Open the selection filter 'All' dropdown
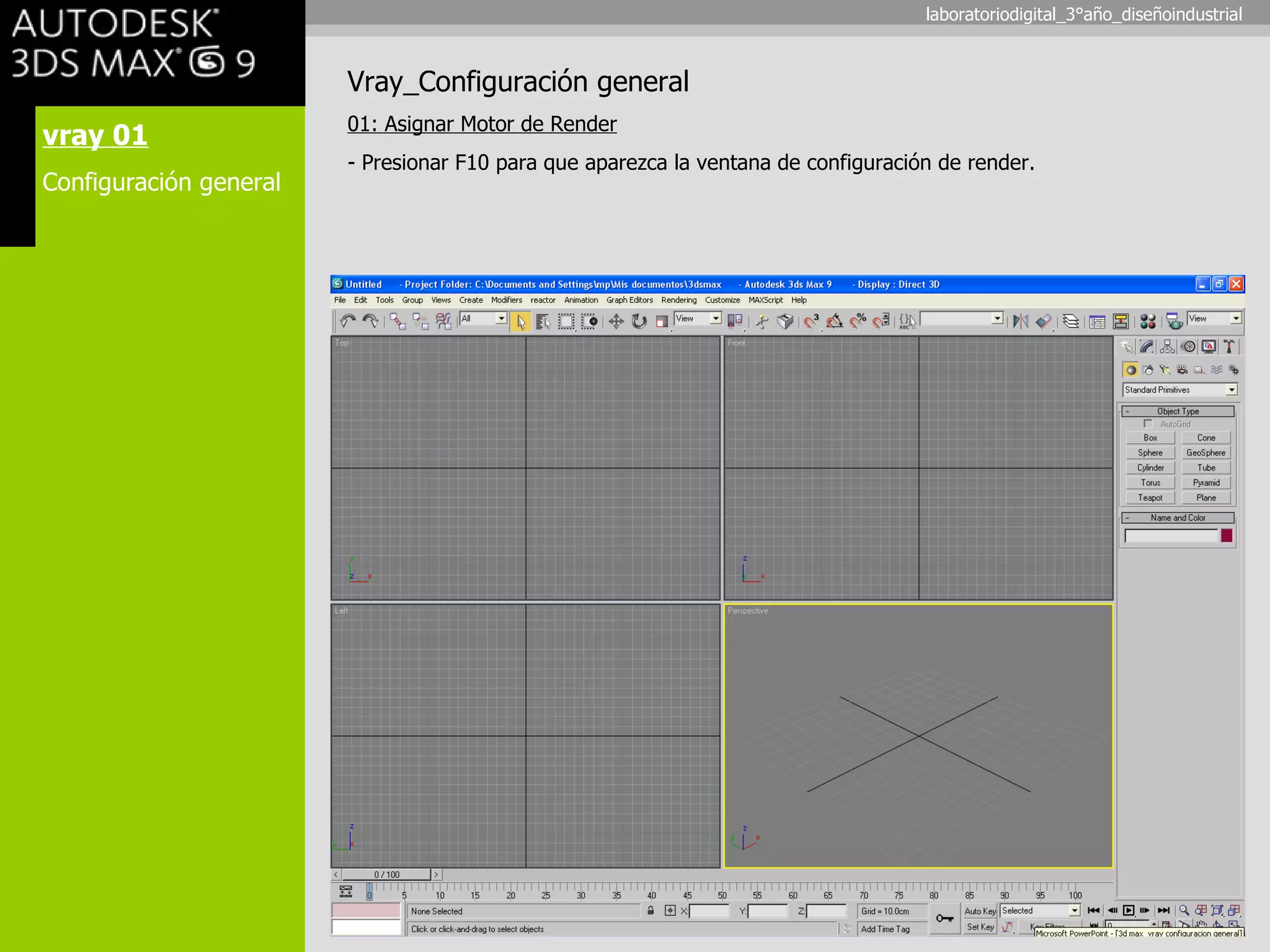The width and height of the screenshot is (1270, 952). (x=483, y=319)
